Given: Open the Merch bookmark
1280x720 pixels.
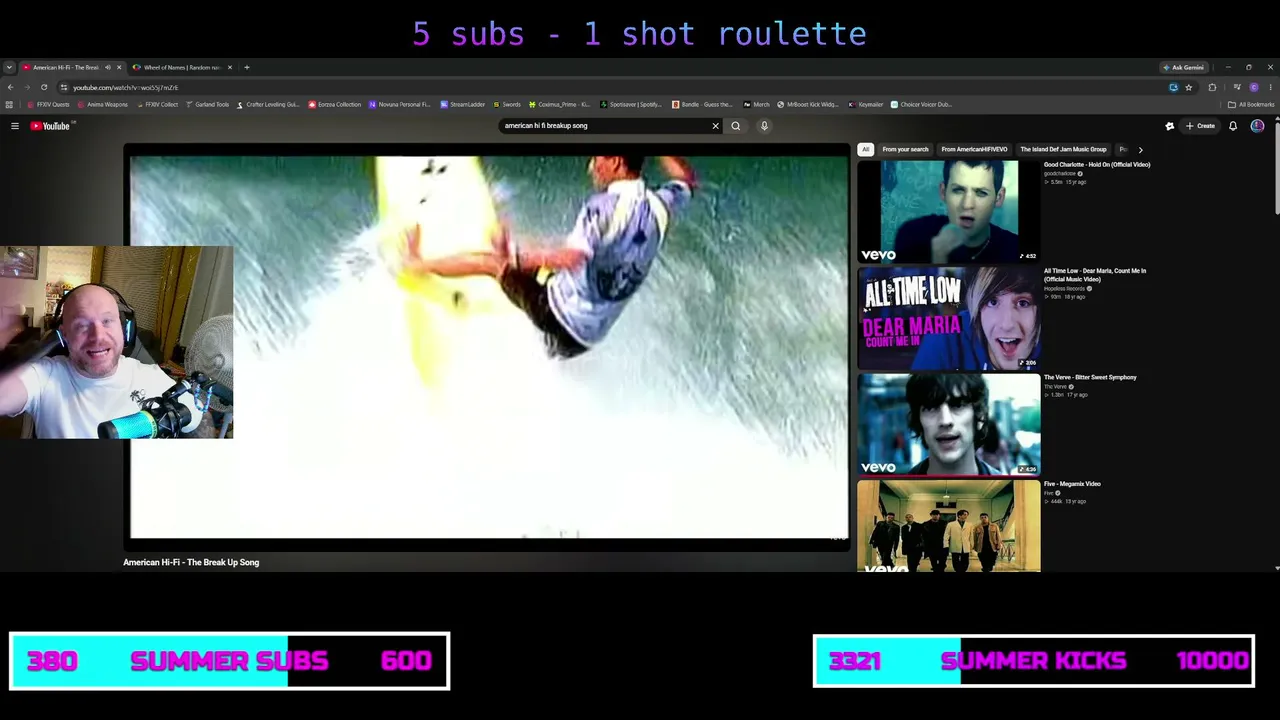Looking at the screenshot, I should (x=756, y=104).
